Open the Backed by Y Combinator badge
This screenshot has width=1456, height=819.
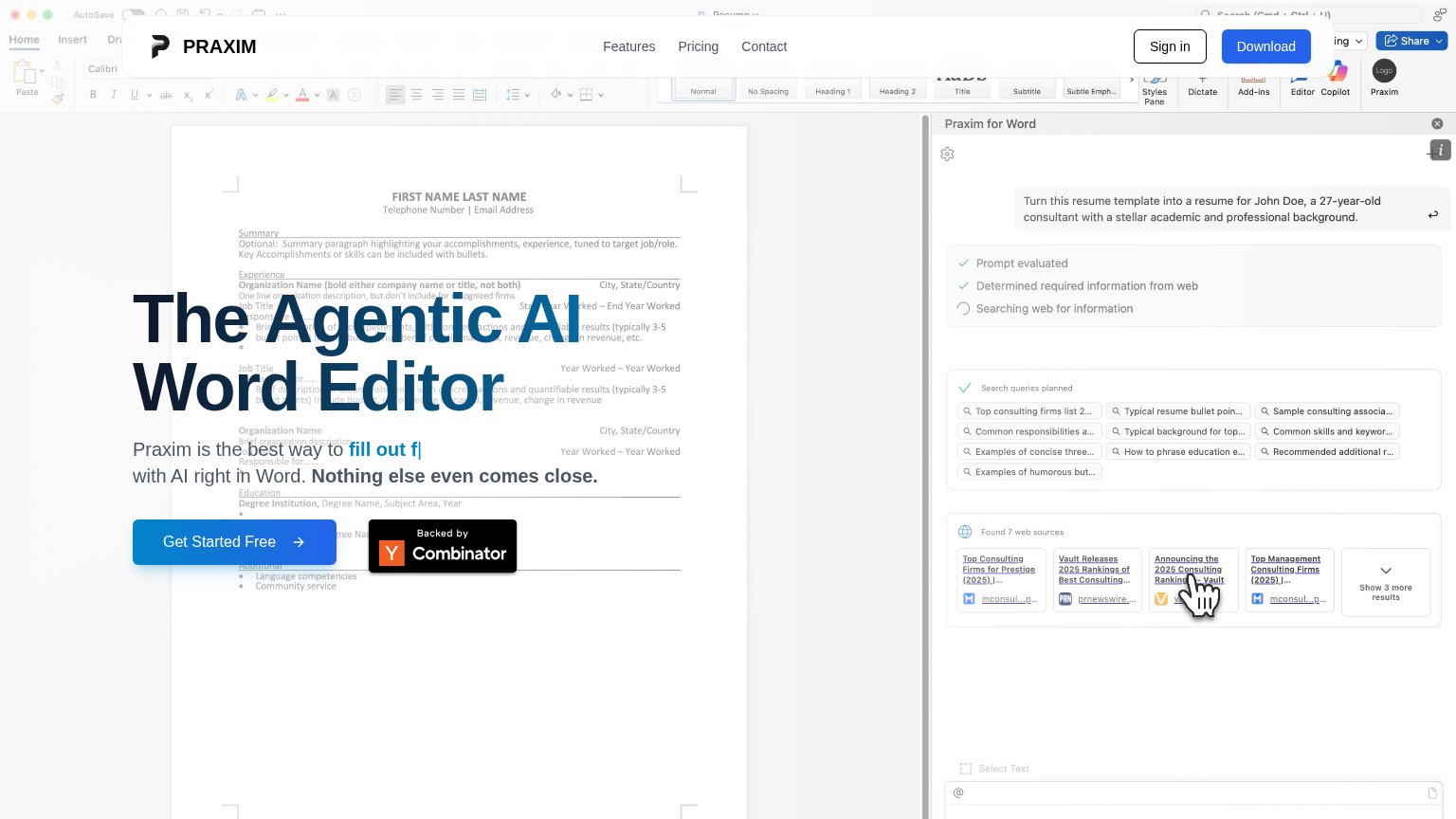point(443,546)
